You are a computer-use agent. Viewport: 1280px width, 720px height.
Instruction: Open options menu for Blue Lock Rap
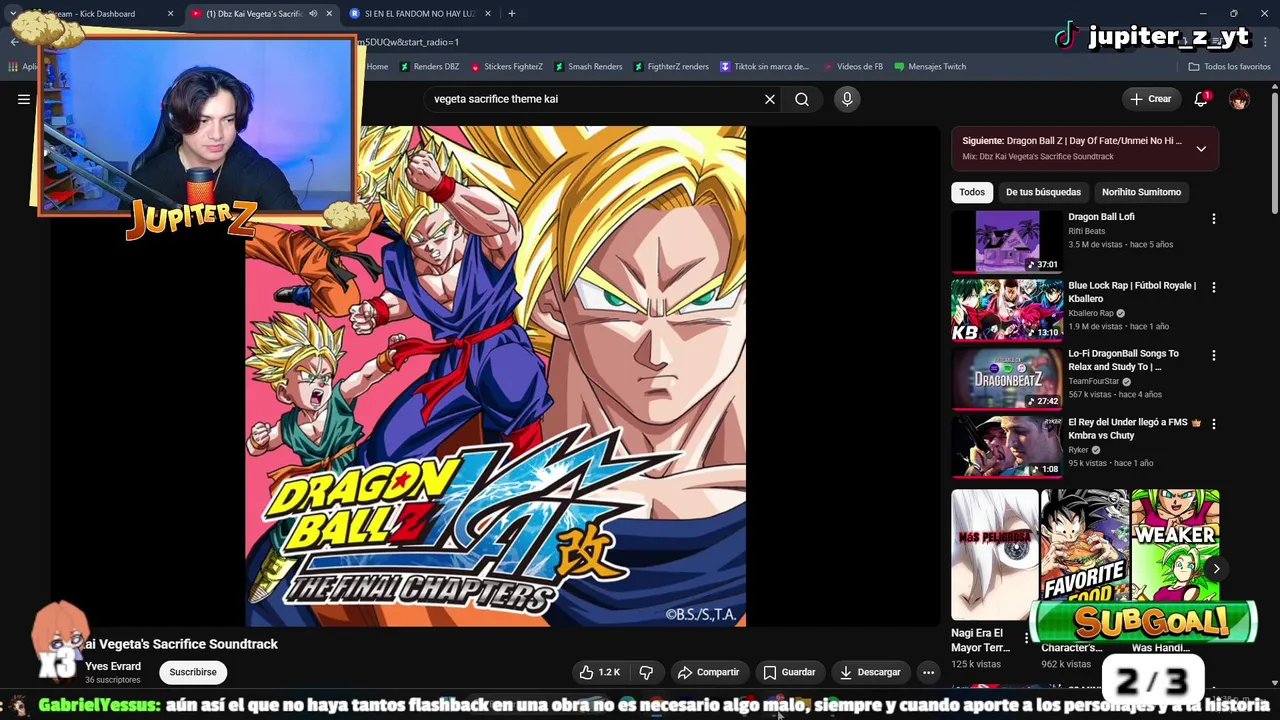1214,287
